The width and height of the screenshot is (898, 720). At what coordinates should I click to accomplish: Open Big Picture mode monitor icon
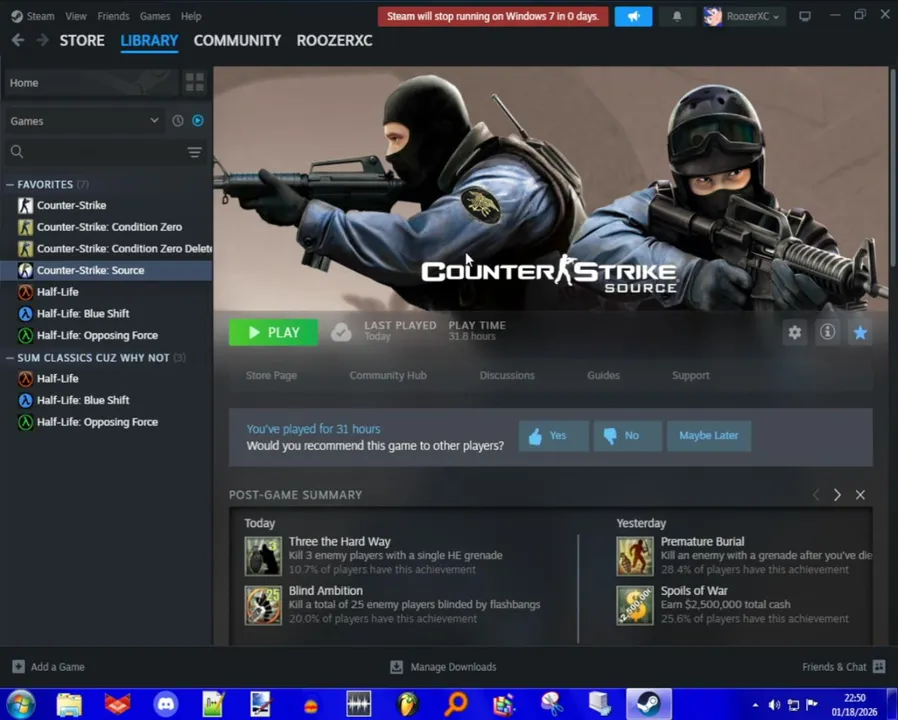click(805, 17)
